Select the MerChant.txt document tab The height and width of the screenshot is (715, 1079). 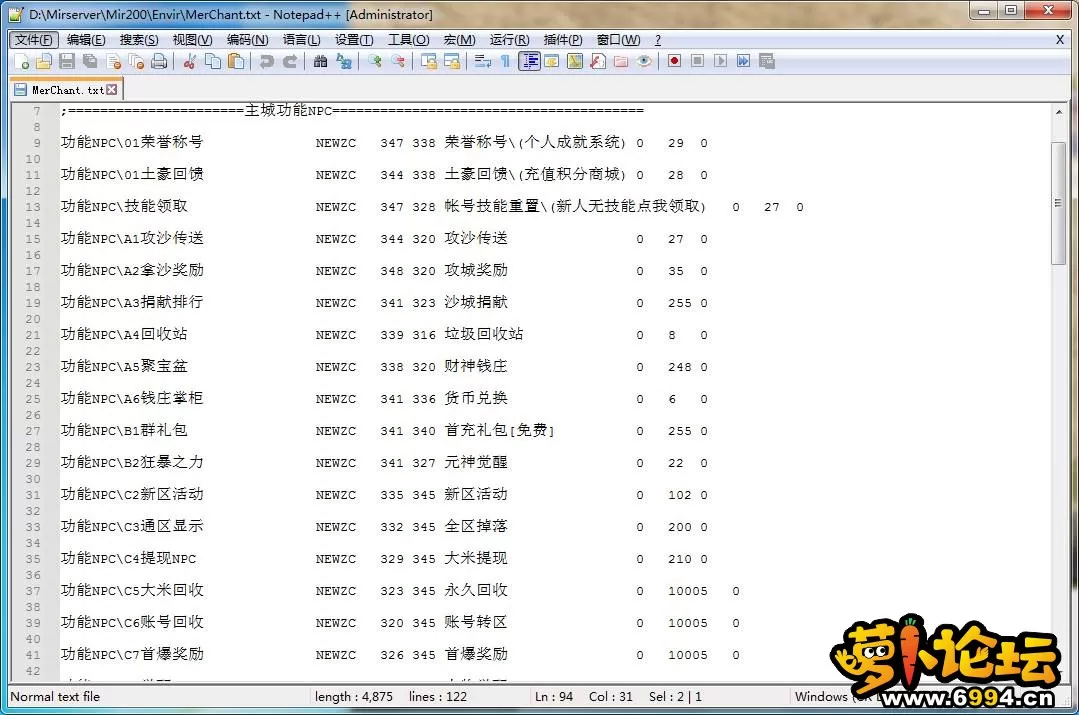[x=66, y=90]
